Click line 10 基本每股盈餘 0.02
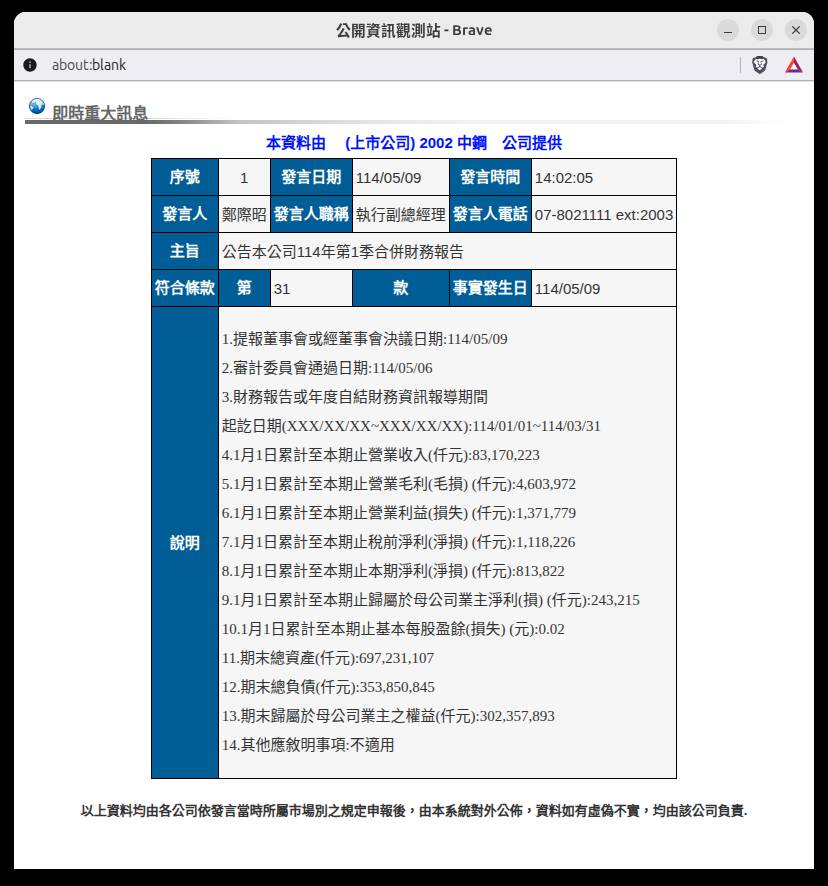Screen dimensions: 828x886 pos(393,629)
